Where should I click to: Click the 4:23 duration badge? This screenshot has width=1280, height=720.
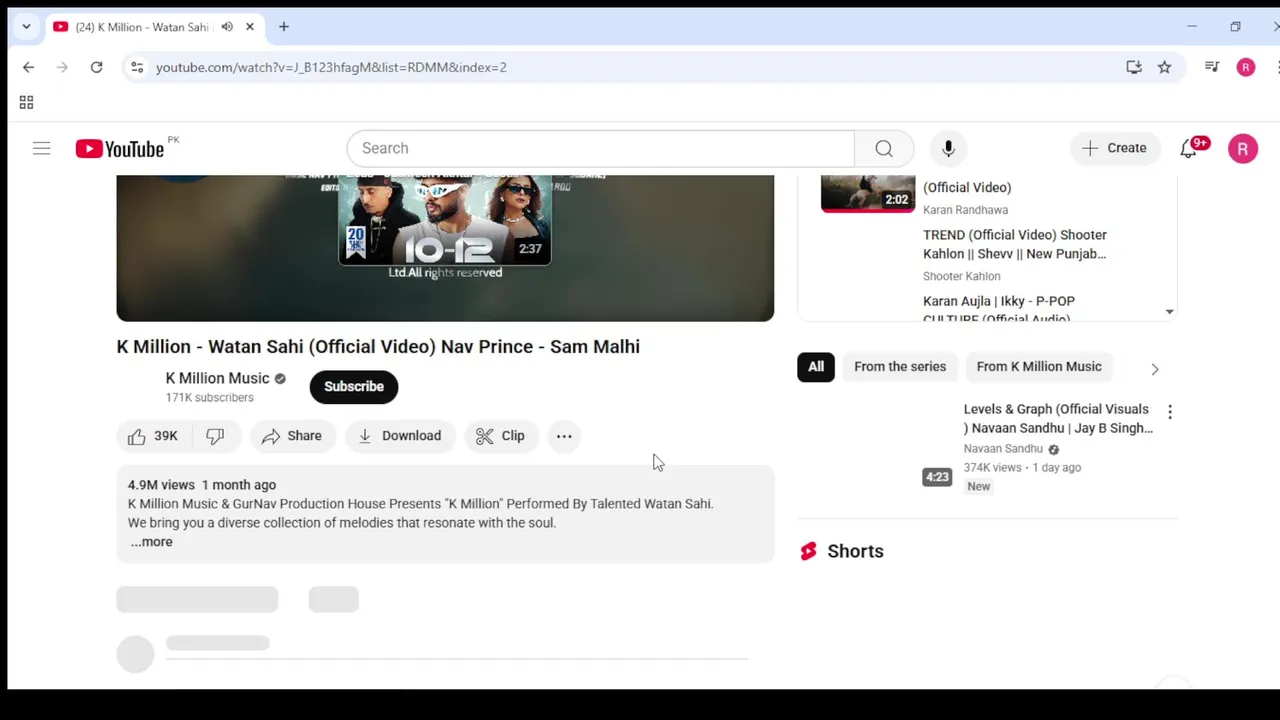click(x=937, y=477)
